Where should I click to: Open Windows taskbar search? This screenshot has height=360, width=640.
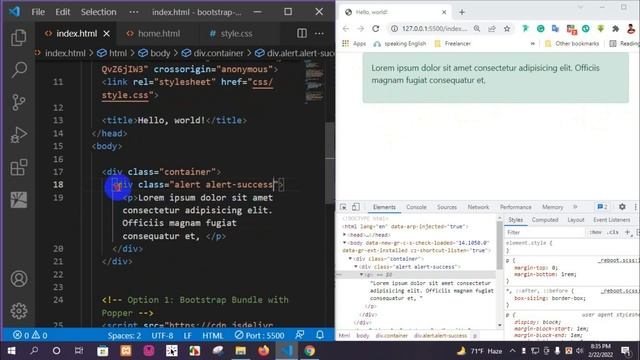pos(34,351)
